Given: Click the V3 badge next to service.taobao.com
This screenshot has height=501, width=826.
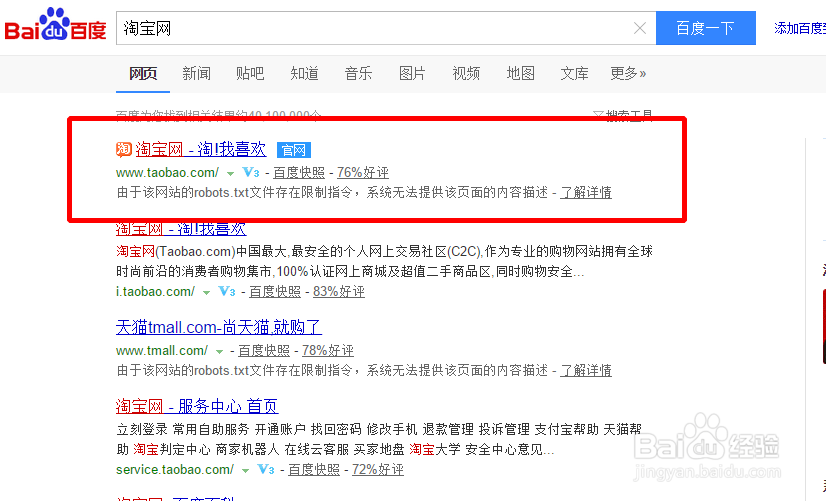Looking at the screenshot, I should (x=266, y=469).
